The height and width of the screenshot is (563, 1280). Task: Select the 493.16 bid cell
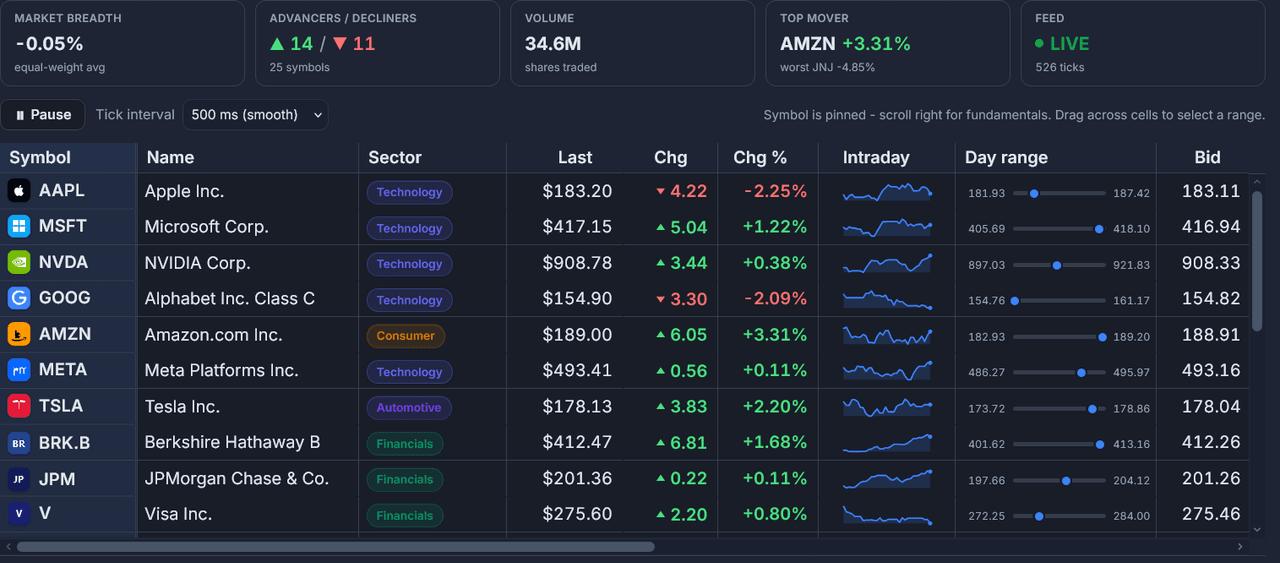[x=1203, y=371]
